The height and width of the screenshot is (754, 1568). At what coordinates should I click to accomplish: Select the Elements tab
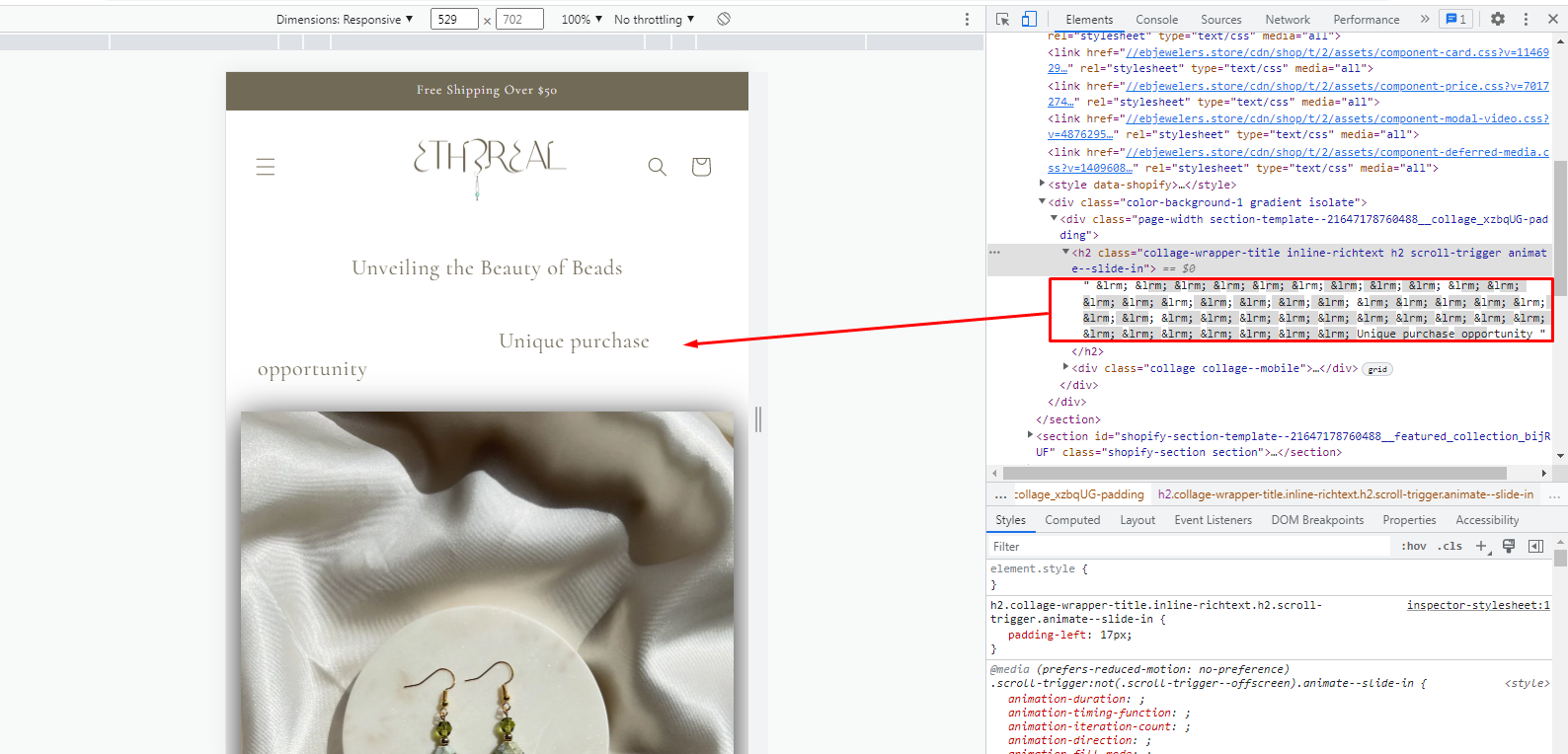1089,19
